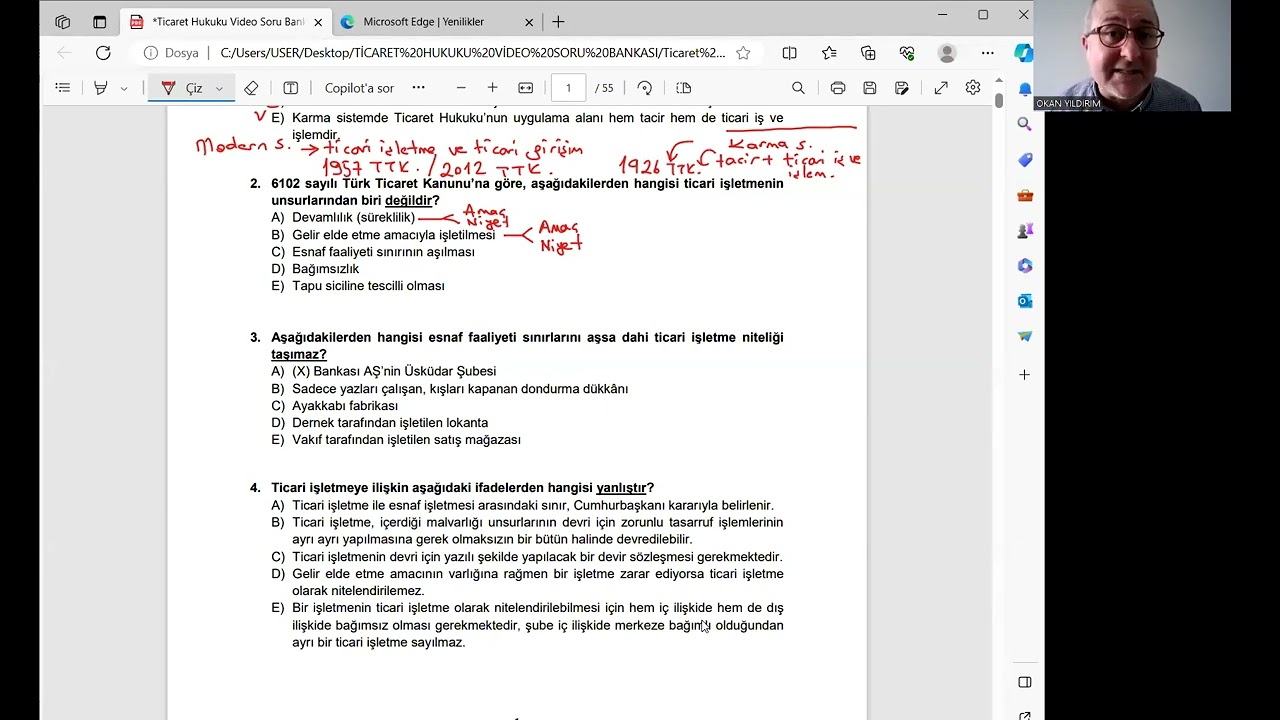This screenshot has height=720, width=1280.
Task: Refresh the page
Action: pyautogui.click(x=103, y=53)
